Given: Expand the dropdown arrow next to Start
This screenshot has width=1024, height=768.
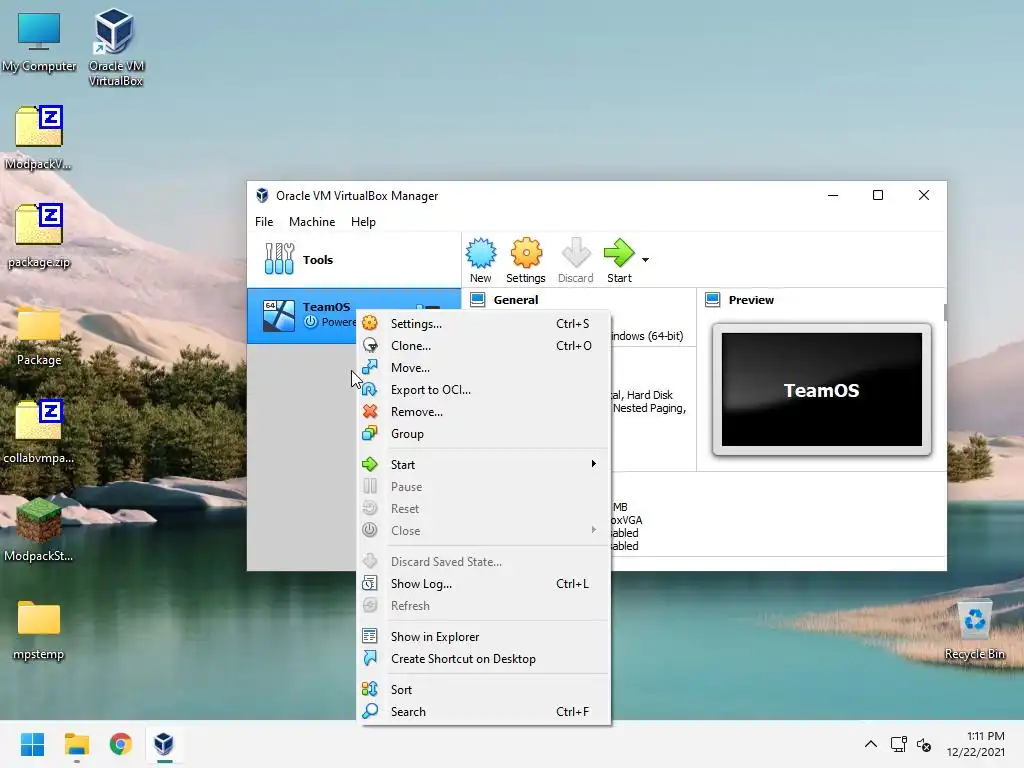Looking at the screenshot, I should [645, 260].
